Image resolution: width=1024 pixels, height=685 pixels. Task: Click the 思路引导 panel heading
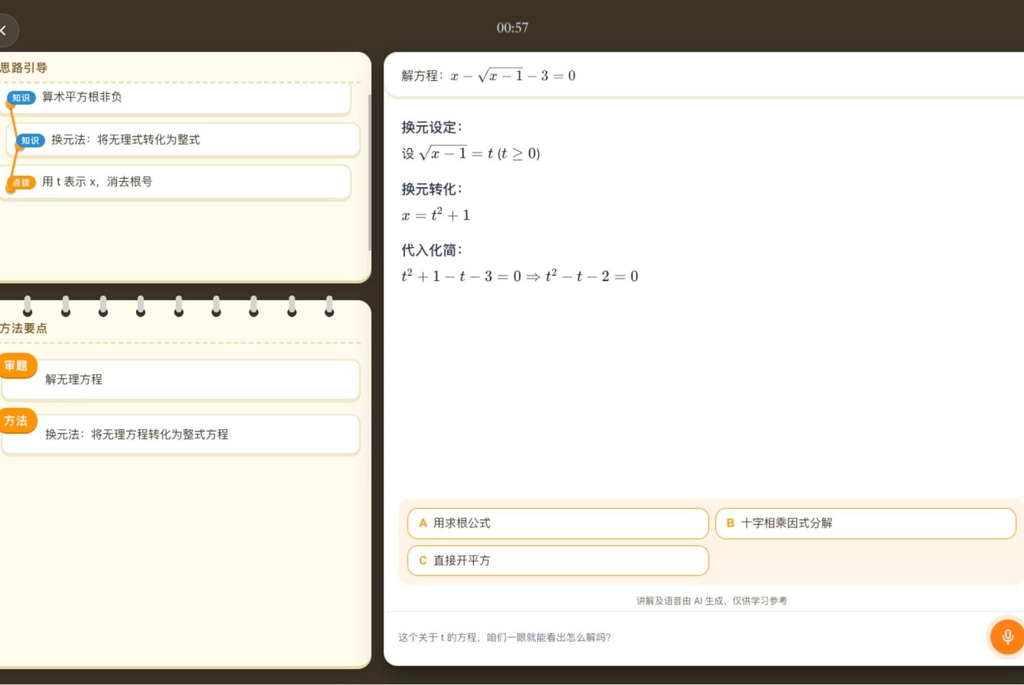tap(24, 67)
